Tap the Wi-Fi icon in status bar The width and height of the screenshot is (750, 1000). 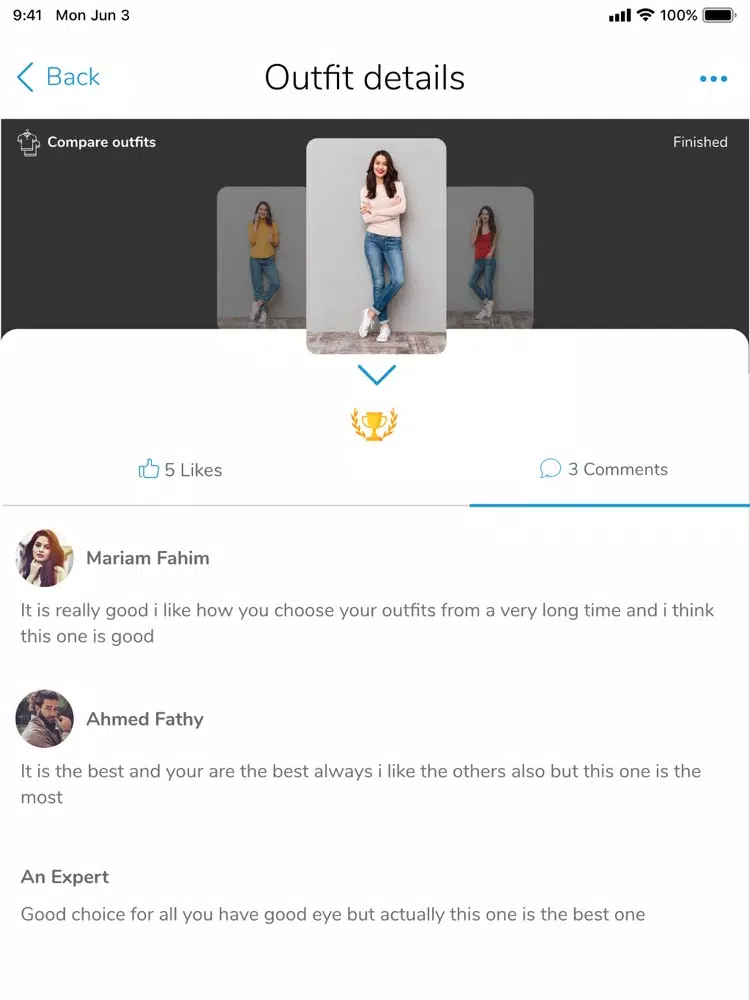[x=646, y=15]
